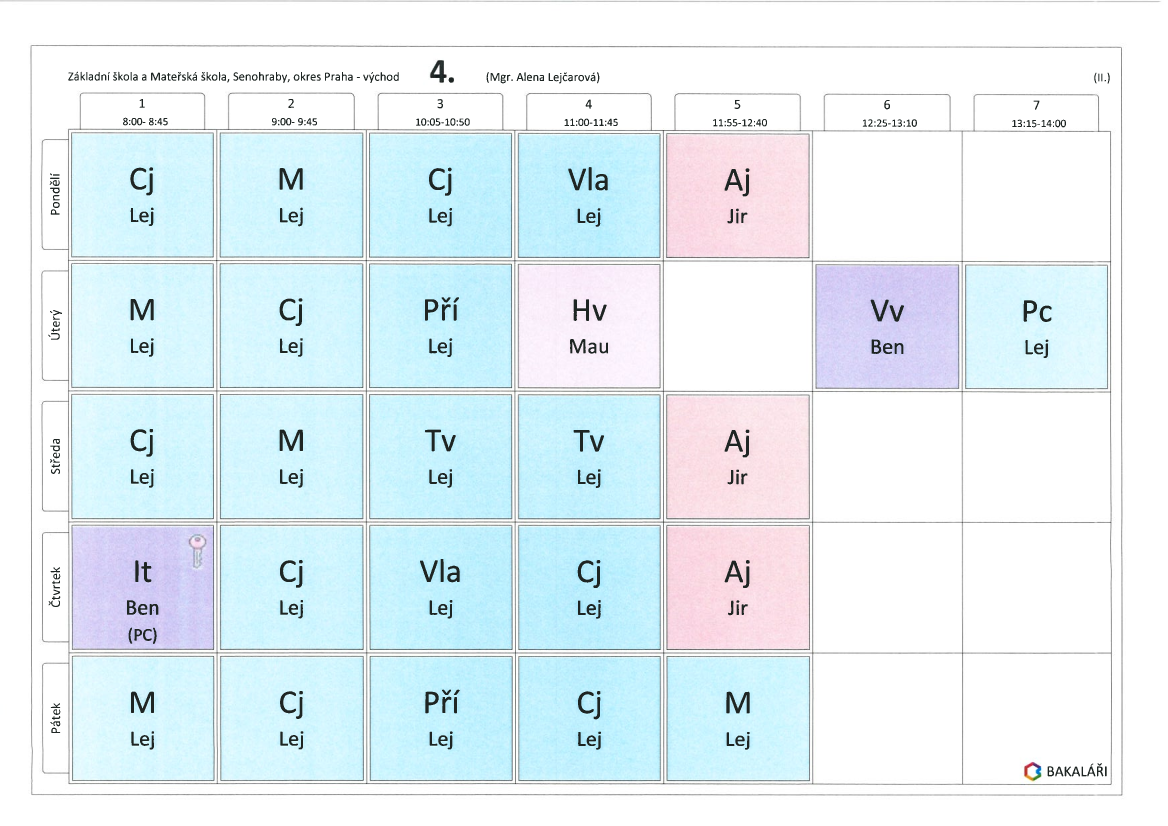This screenshot has height=826, width=1168.
Task: Click the Monday pink Aj Jir cell
Action: [737, 196]
